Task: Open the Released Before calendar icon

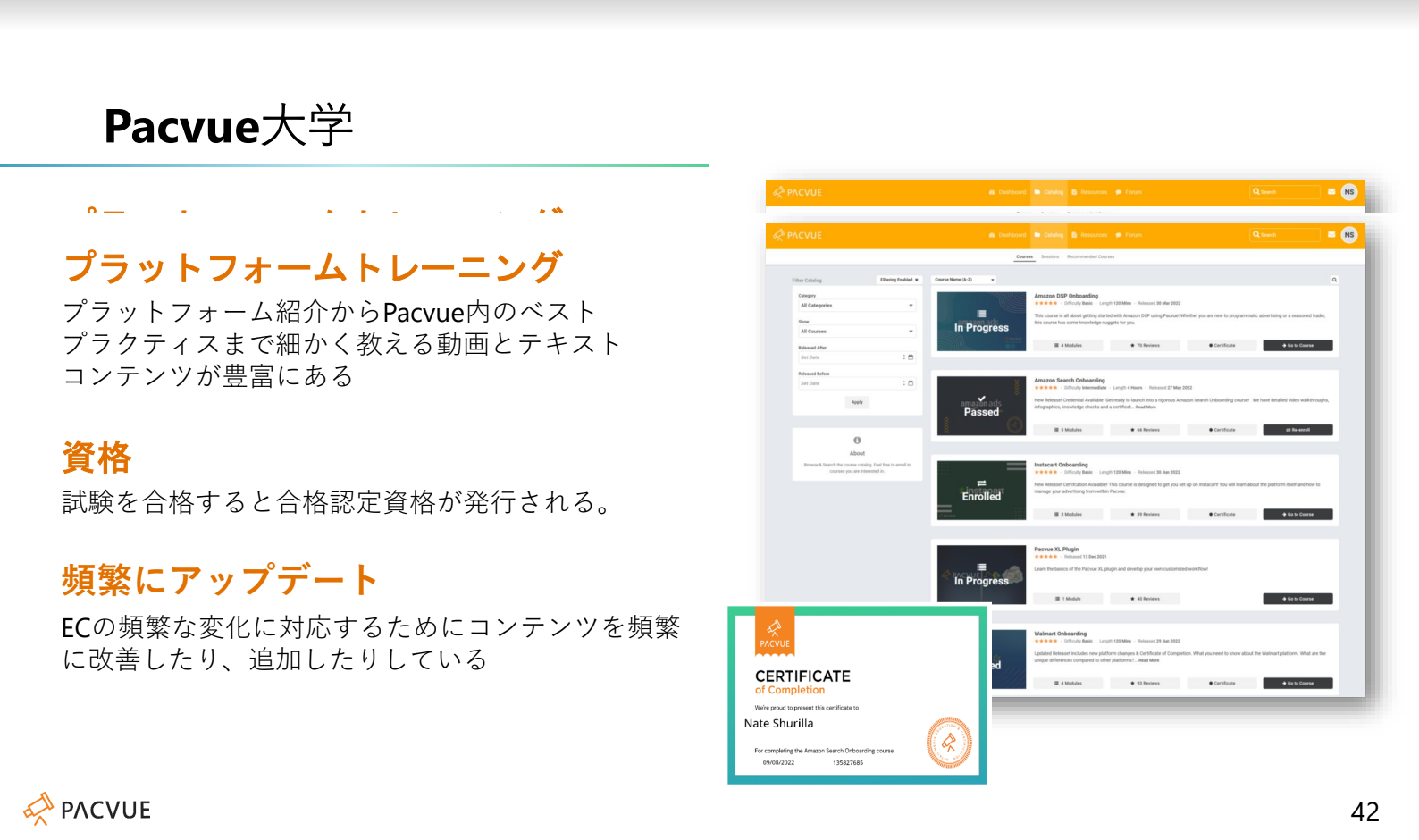Action: point(911,383)
